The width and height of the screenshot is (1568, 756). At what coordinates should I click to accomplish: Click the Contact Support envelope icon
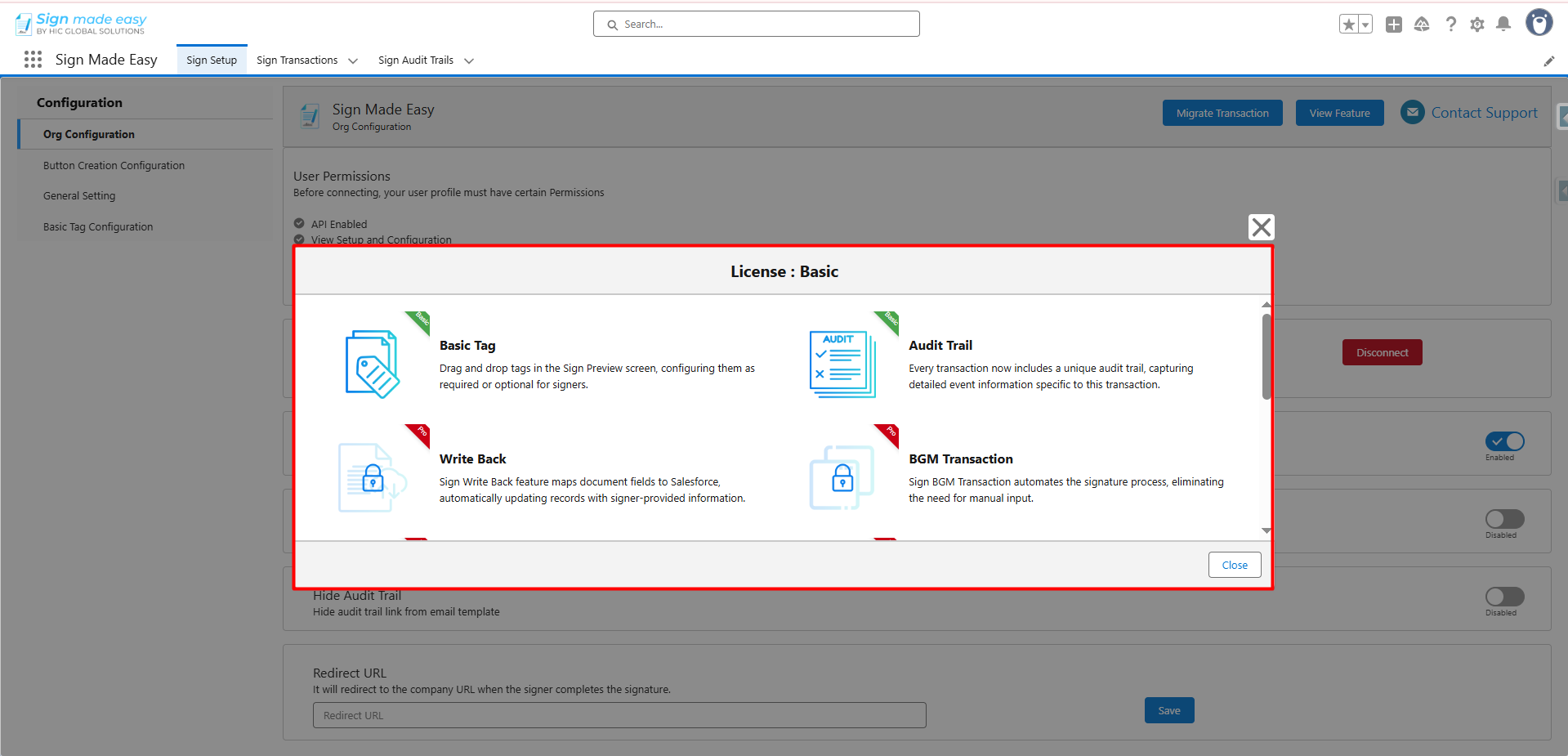[x=1412, y=112]
